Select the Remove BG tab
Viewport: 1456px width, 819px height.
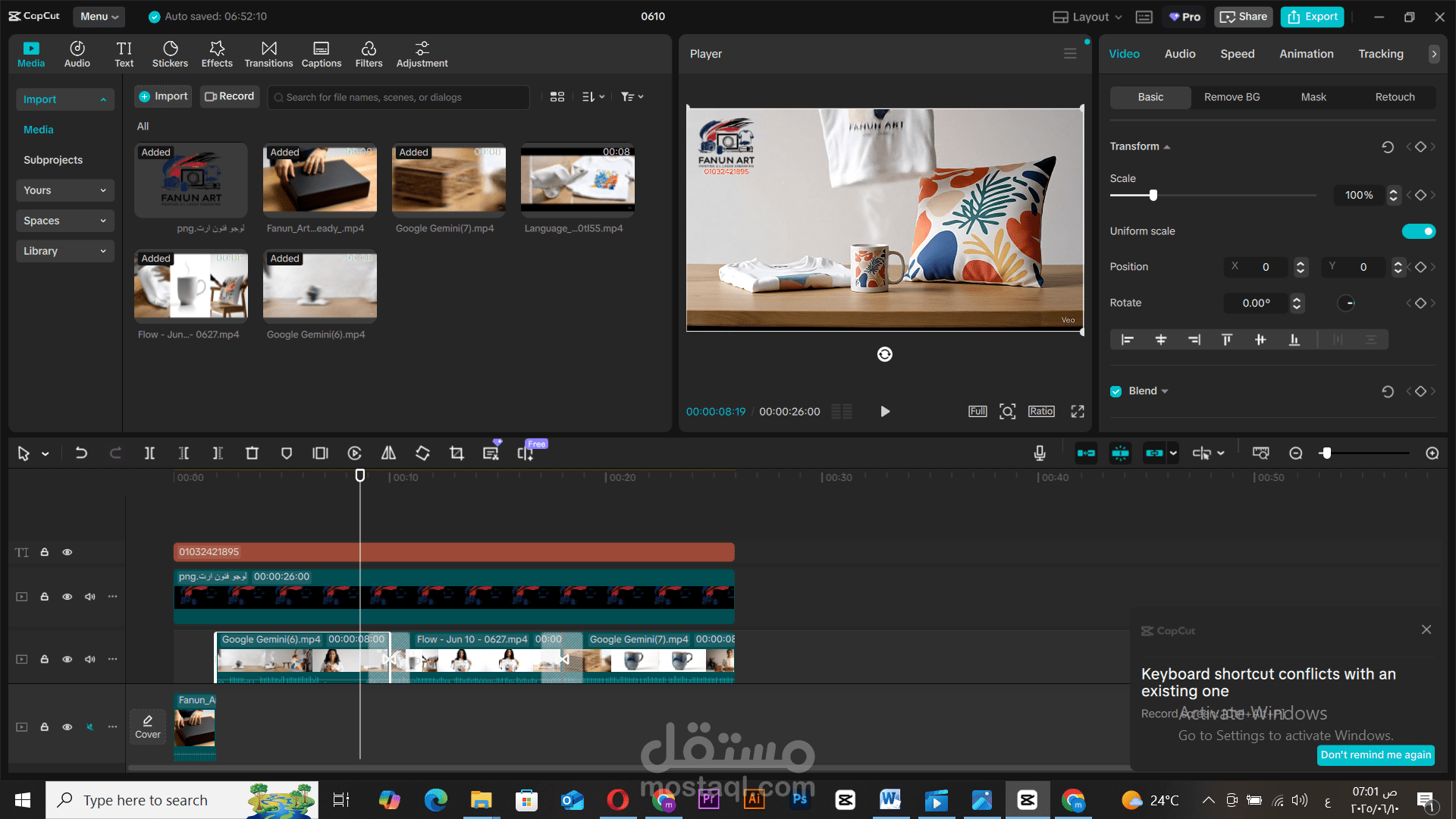click(1232, 97)
